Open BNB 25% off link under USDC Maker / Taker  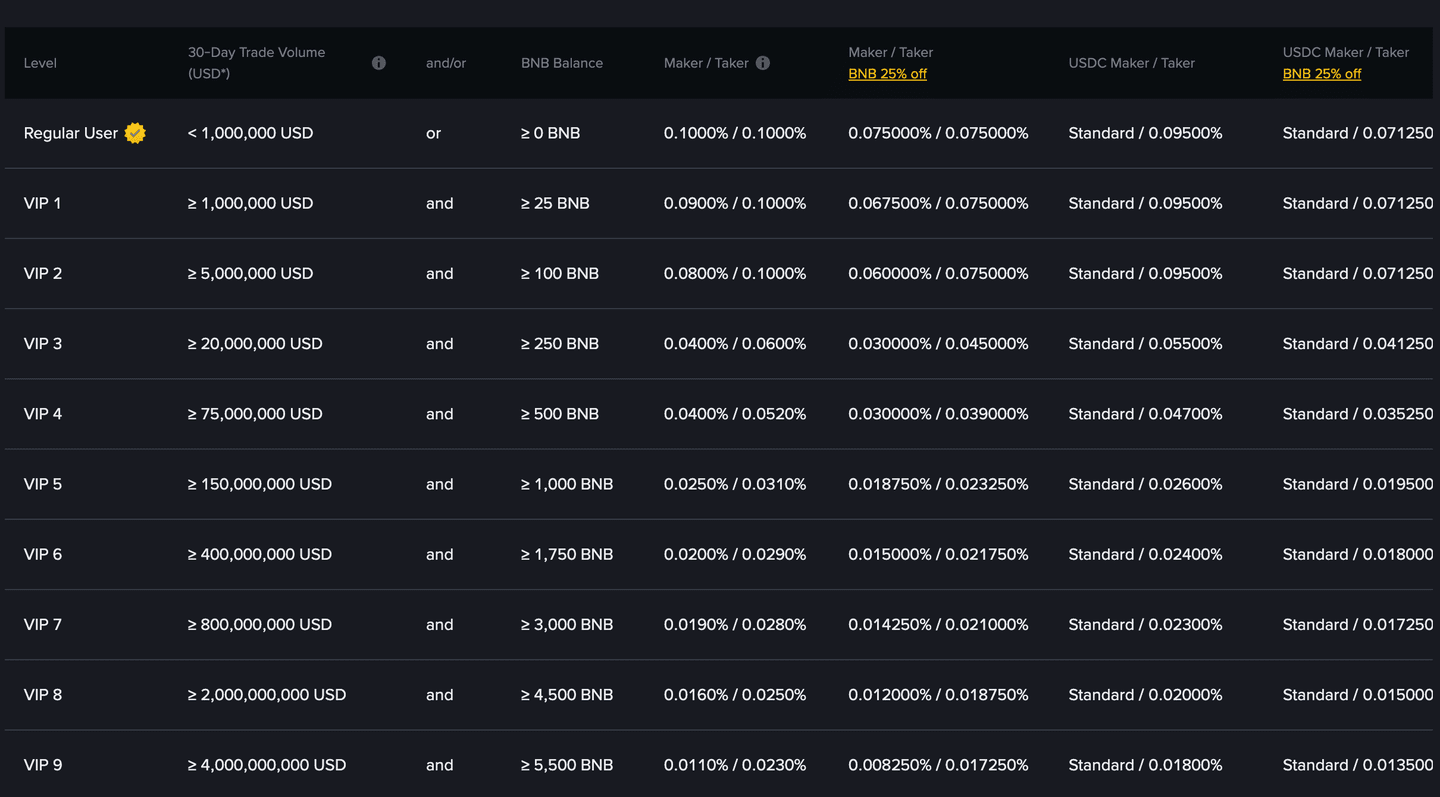tap(1321, 74)
